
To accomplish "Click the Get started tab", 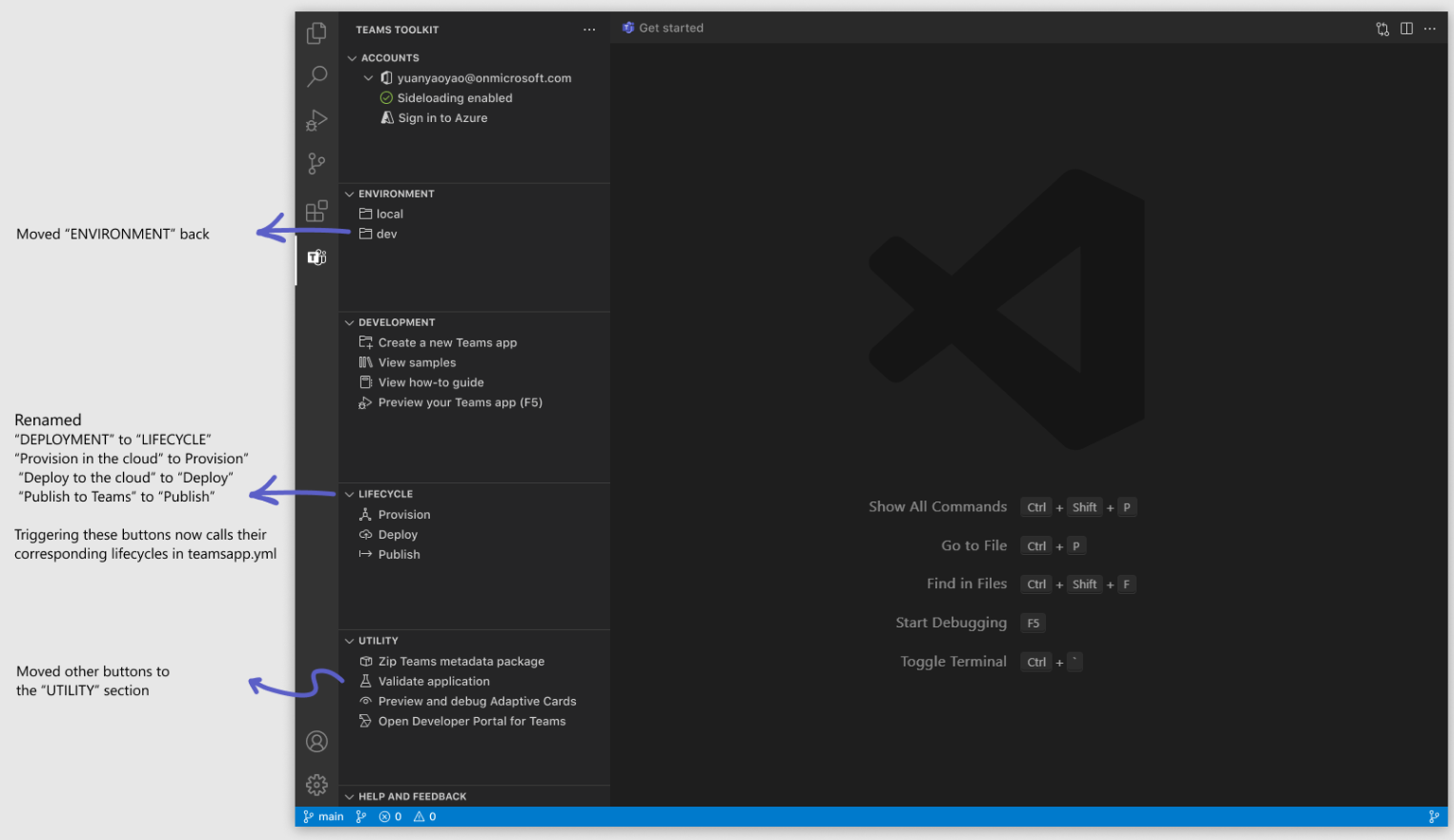I will coord(663,28).
